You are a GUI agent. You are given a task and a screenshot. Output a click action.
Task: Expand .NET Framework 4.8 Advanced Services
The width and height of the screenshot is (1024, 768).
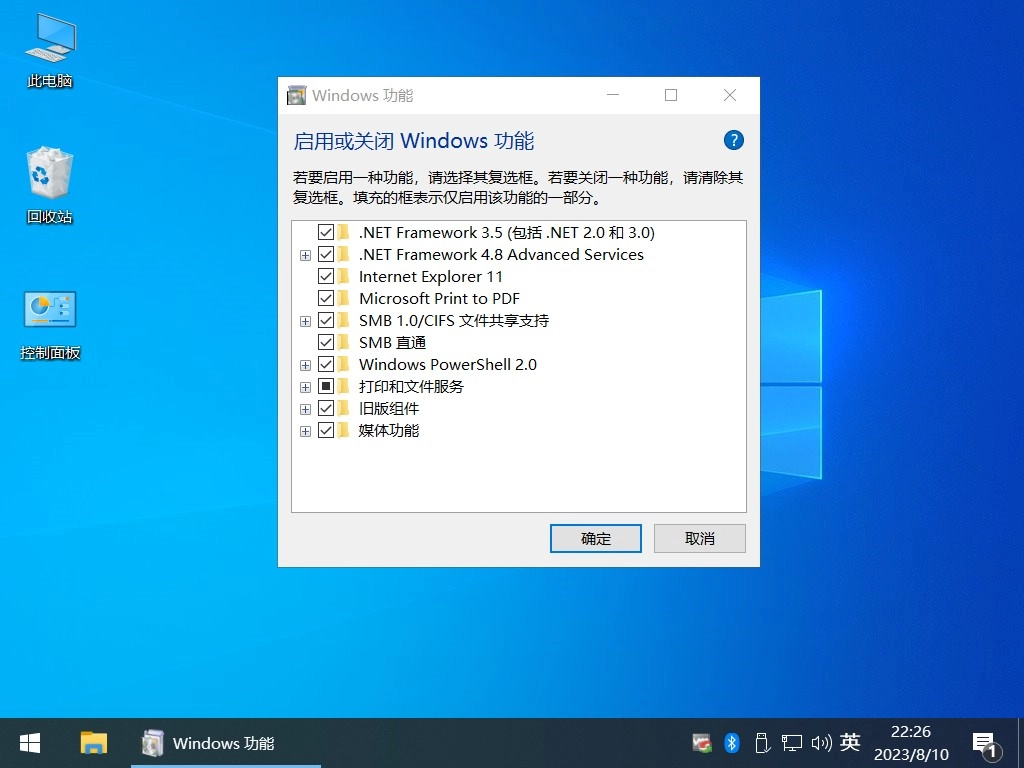coord(306,254)
